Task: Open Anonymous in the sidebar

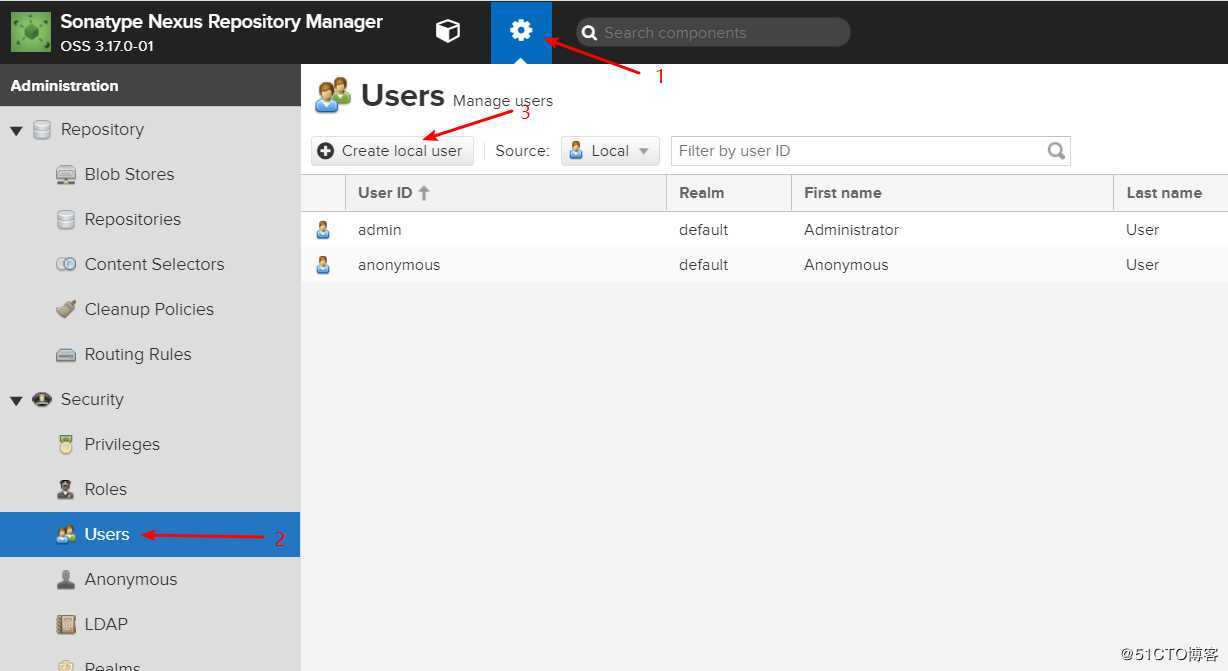Action: pyautogui.click(x=150, y=580)
